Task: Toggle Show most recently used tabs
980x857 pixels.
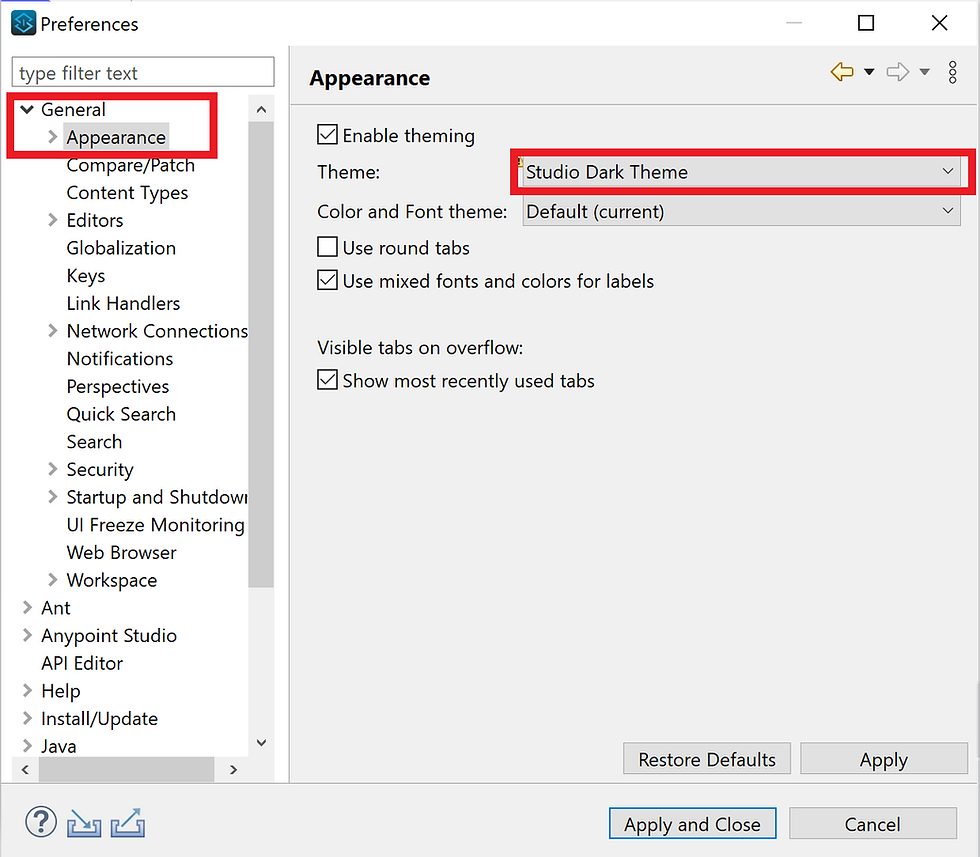Action: click(x=328, y=379)
